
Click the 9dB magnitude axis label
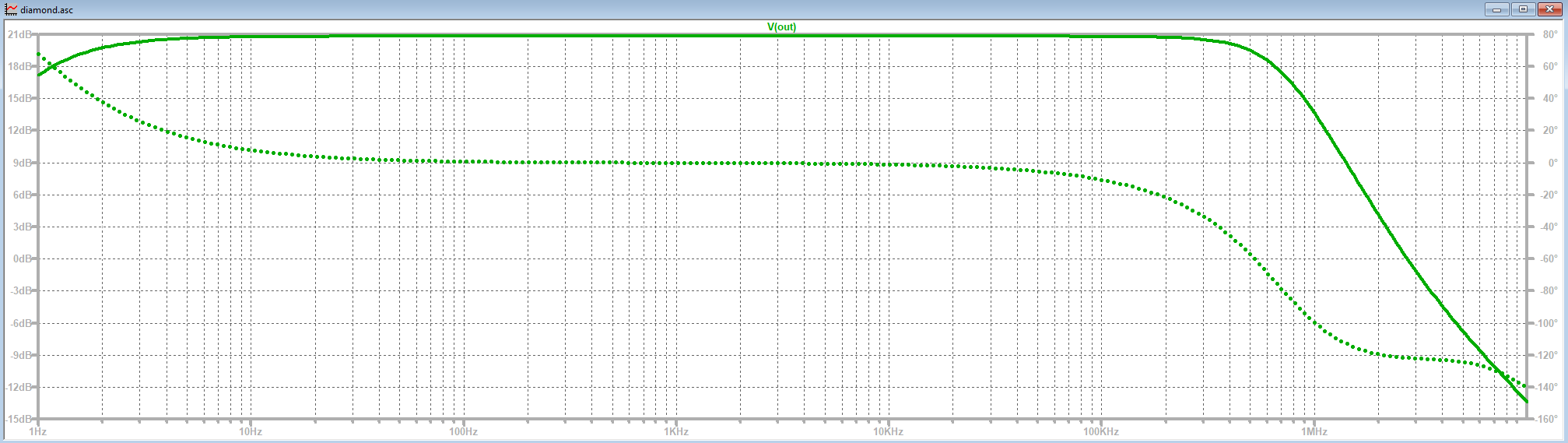[x=22, y=163]
